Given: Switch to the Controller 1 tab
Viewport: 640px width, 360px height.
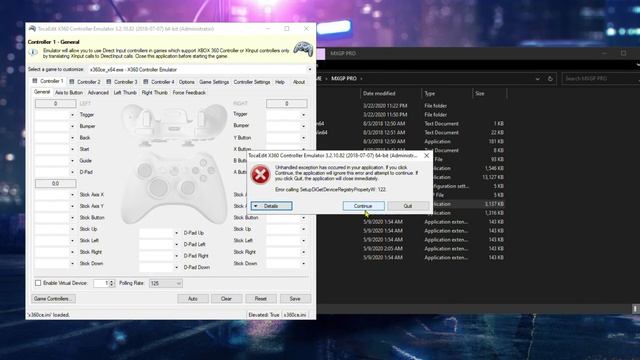Looking at the screenshot, I should pos(48,81).
